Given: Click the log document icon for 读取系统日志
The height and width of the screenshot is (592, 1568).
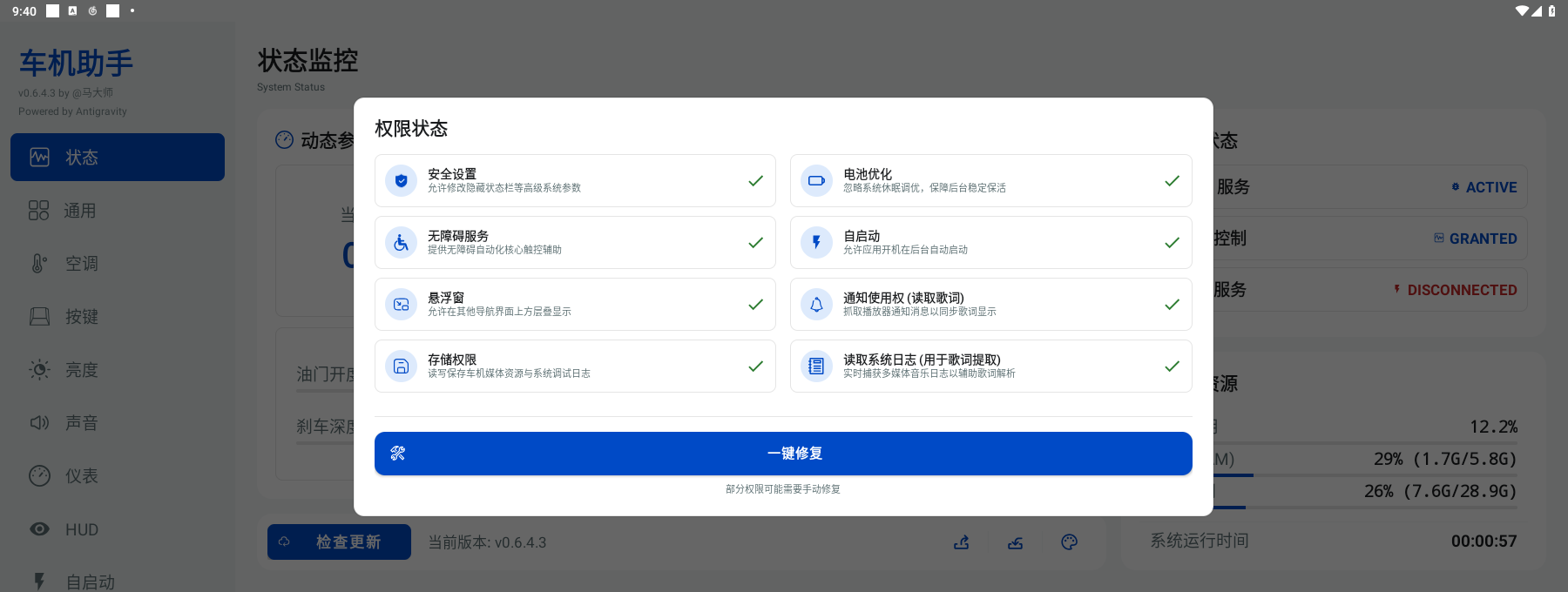Looking at the screenshot, I should (817, 367).
